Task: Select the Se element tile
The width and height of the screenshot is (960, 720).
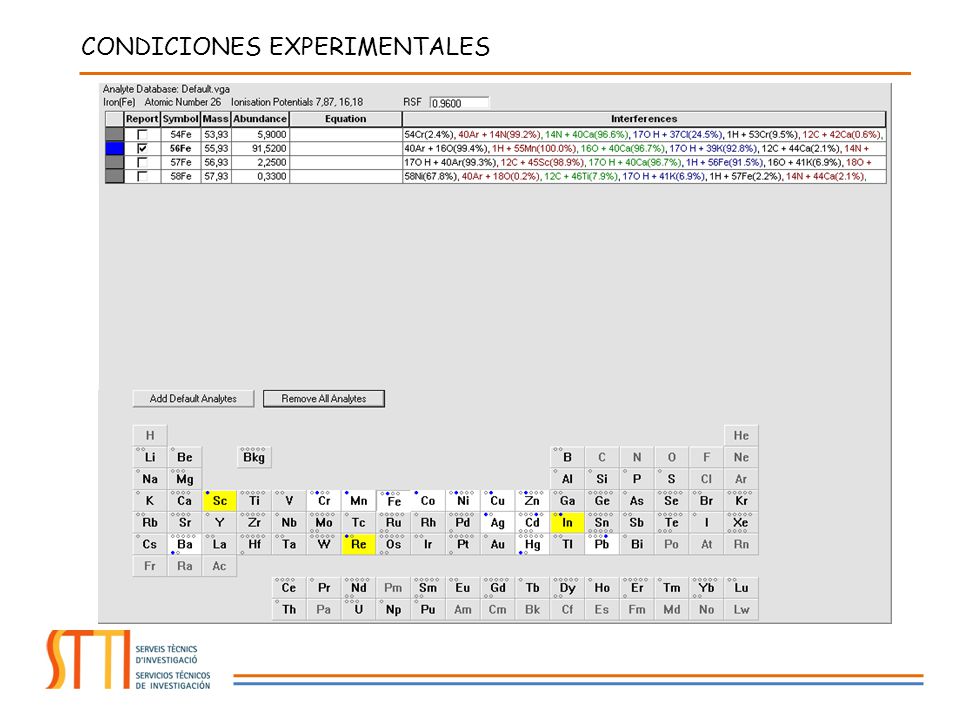Action: coord(672,501)
